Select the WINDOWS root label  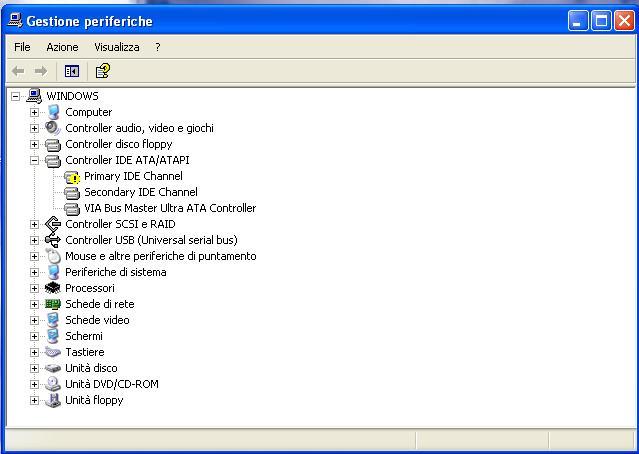(73, 96)
